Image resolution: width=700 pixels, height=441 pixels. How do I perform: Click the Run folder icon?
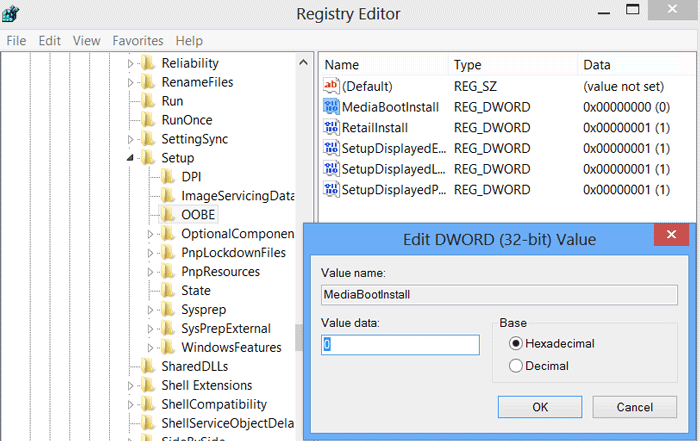click(x=148, y=101)
